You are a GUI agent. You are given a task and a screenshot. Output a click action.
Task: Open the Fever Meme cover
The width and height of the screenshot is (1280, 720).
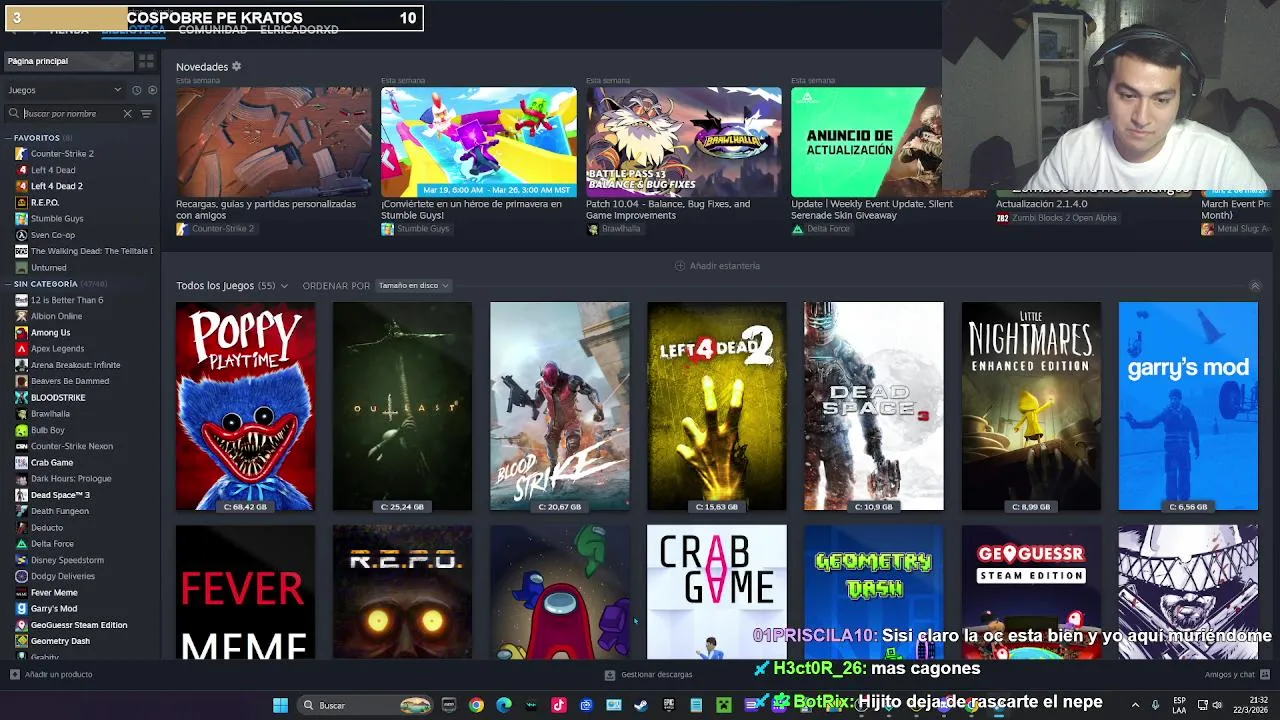pos(245,592)
